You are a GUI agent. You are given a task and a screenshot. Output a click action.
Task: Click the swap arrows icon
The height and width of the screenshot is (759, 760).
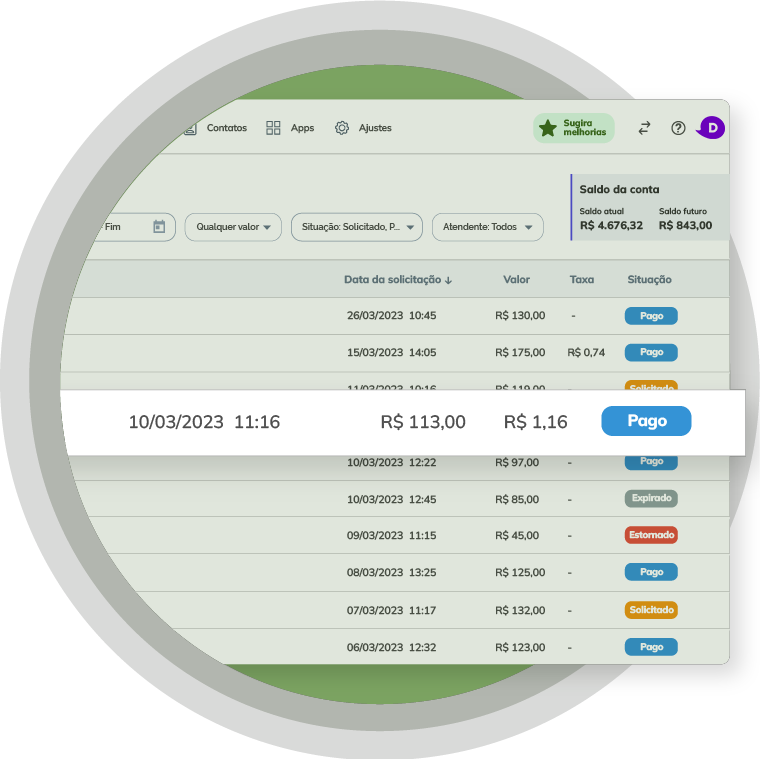click(644, 128)
